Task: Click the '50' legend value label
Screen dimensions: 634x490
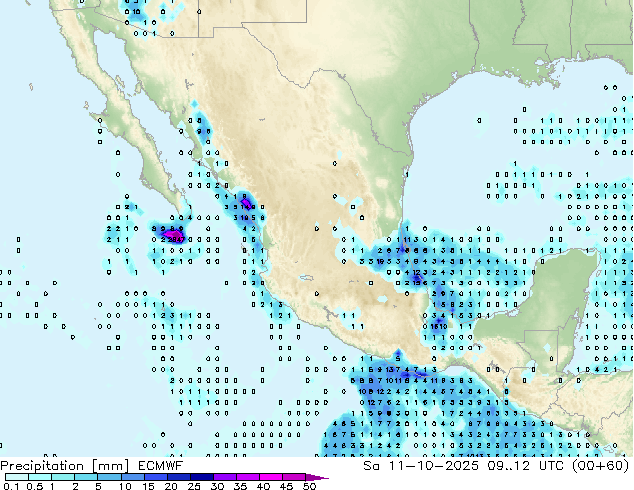Action: (x=309, y=486)
